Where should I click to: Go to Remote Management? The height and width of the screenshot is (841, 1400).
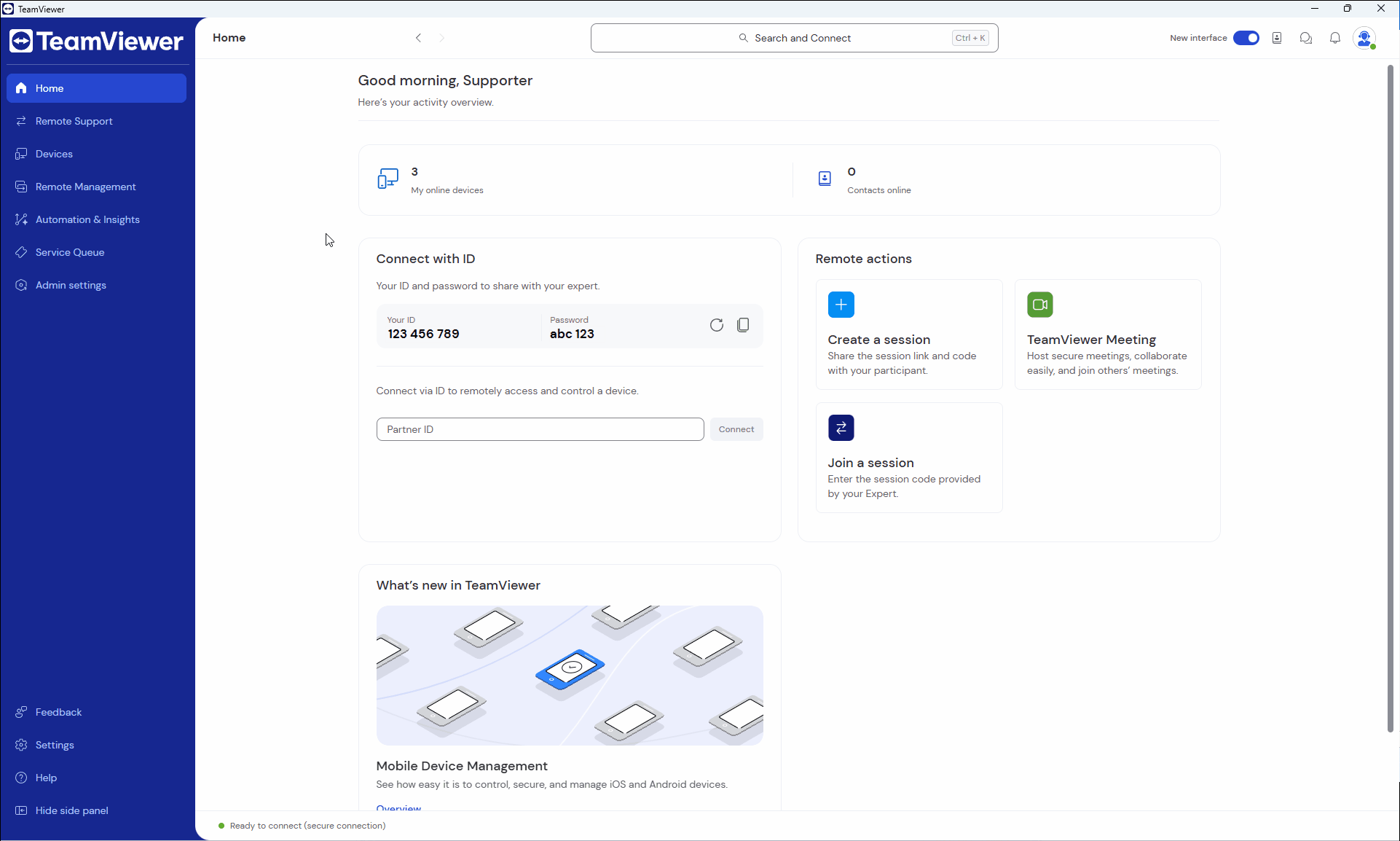pyautogui.click(x=96, y=187)
